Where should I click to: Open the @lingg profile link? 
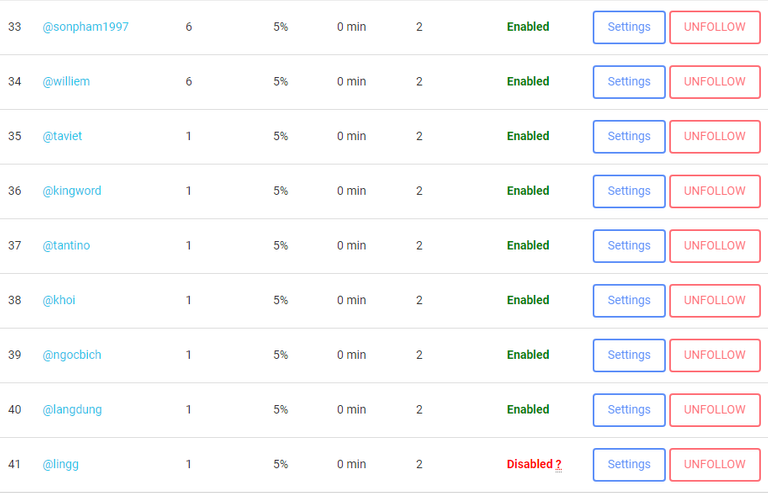(60, 464)
